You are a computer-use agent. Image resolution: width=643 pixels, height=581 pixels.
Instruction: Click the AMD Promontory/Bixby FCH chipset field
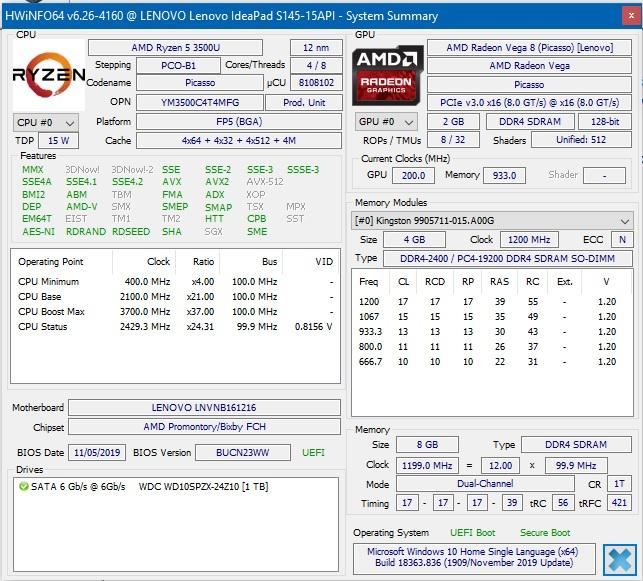204,427
